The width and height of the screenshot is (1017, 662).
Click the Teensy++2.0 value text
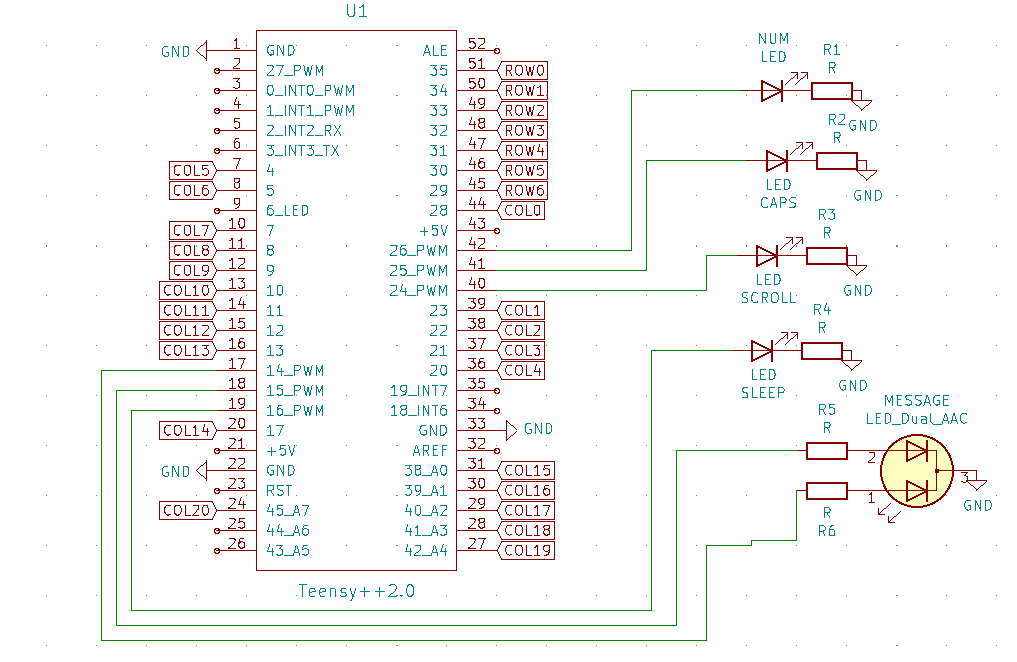[x=357, y=591]
